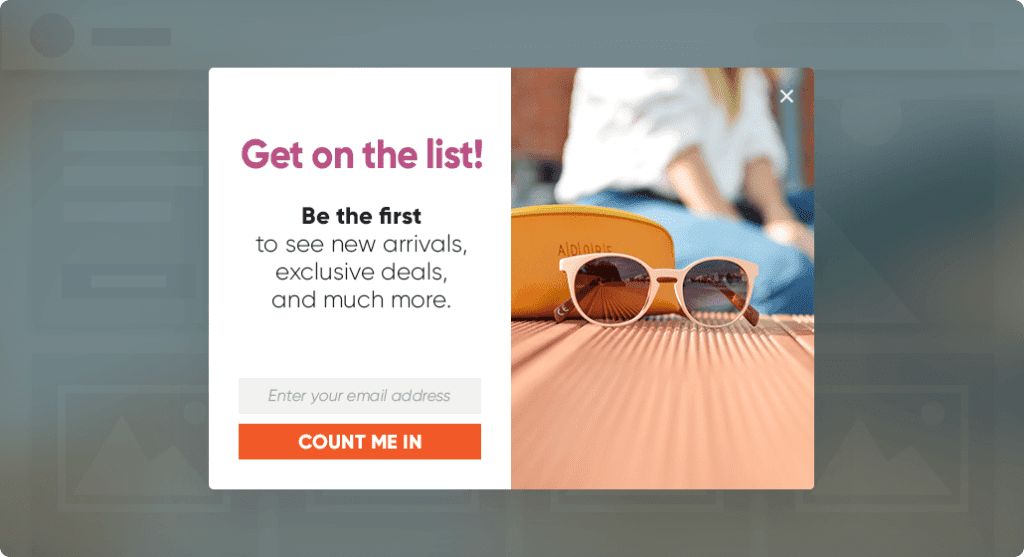This screenshot has width=1024, height=557.
Task: Click the email address input field
Action: pyautogui.click(x=360, y=396)
